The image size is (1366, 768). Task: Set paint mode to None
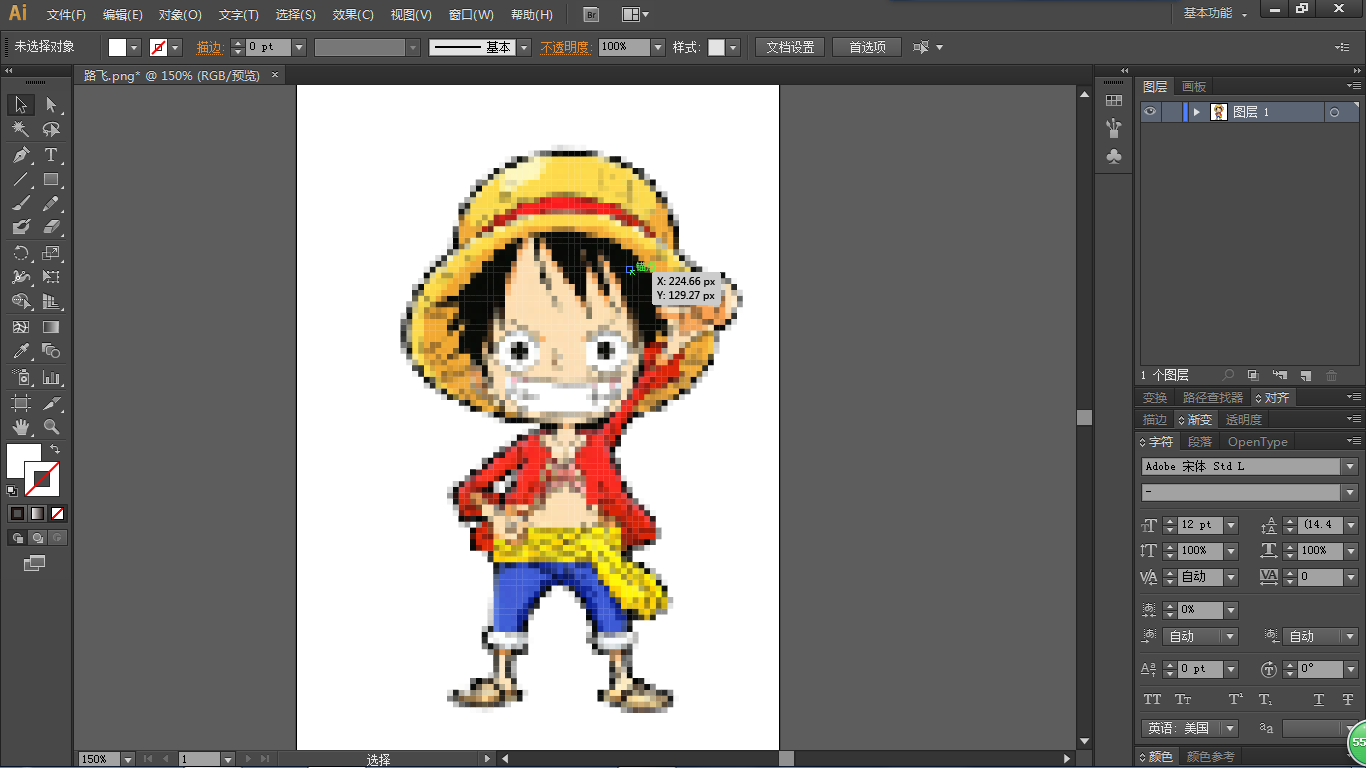(x=58, y=514)
